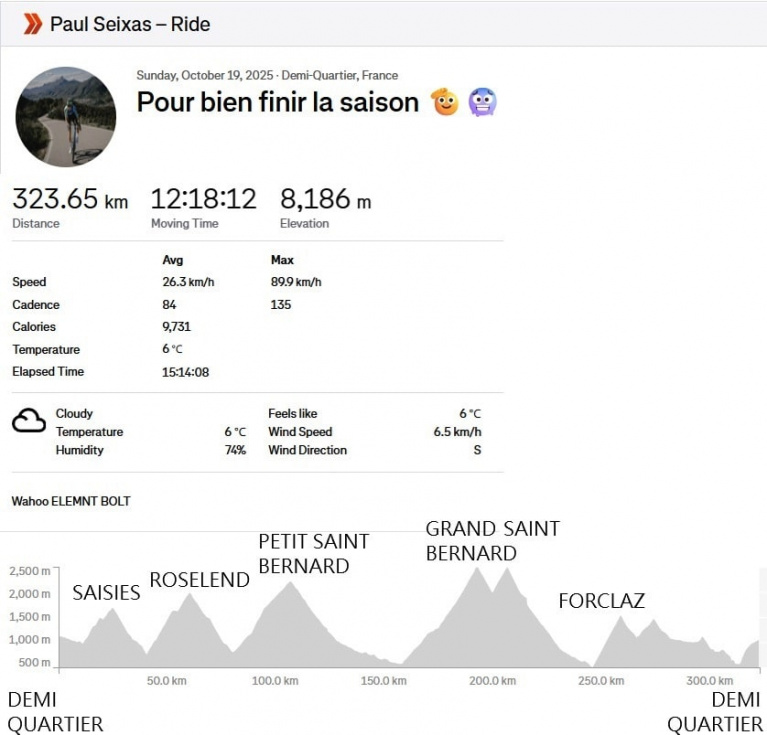Image resolution: width=767 pixels, height=735 pixels.
Task: Open the Paul Seixas – Ride header
Action: click(130, 24)
